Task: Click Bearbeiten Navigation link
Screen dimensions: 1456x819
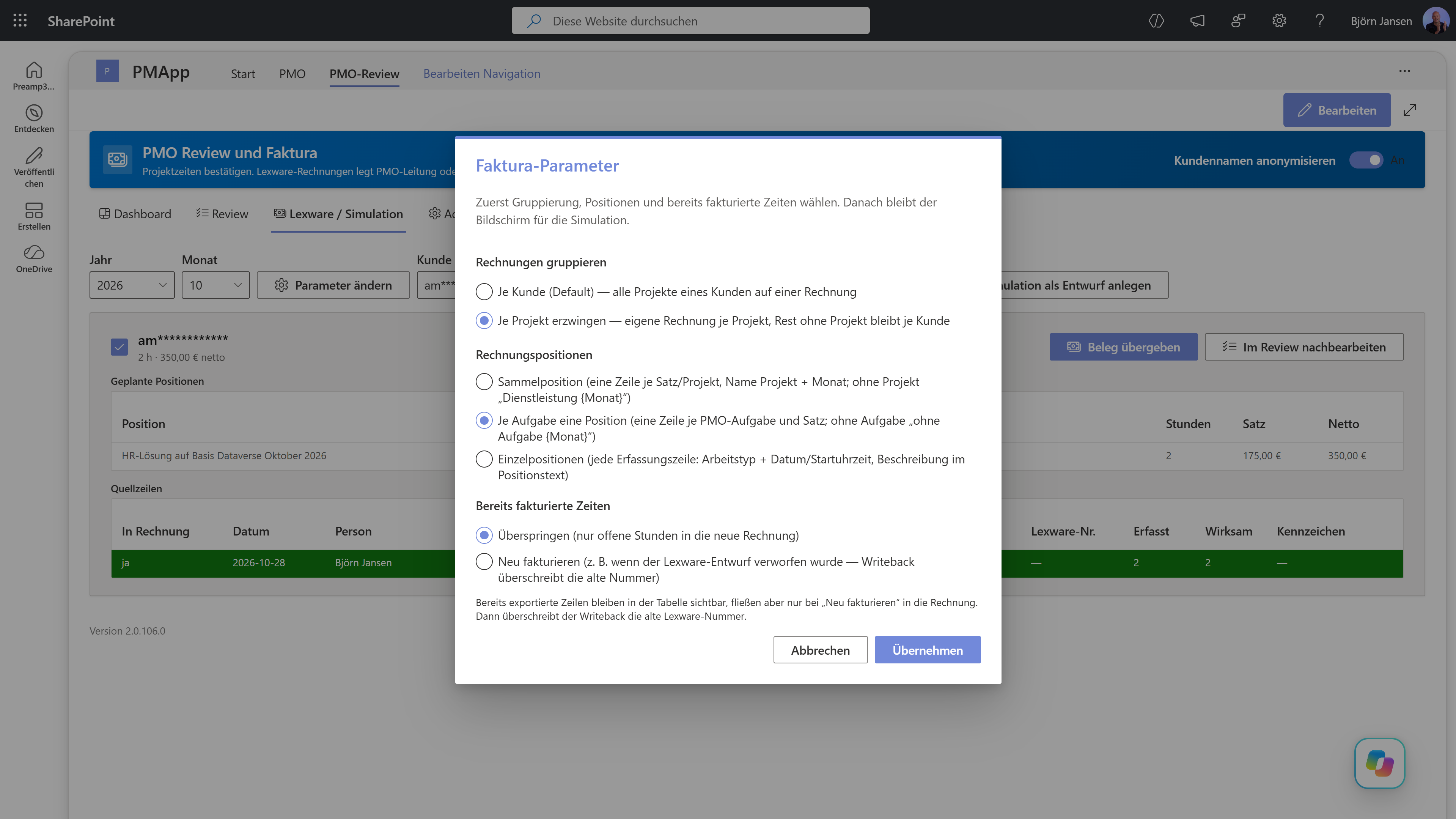Action: point(481,74)
